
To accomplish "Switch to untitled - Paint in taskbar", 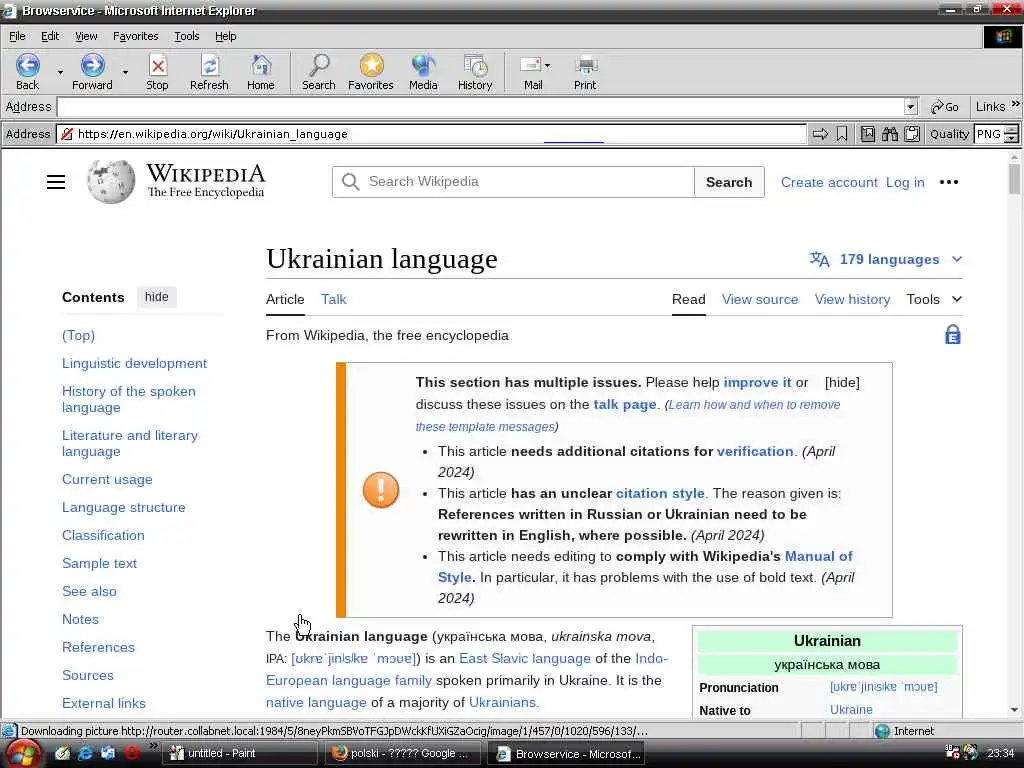I will coord(240,754).
